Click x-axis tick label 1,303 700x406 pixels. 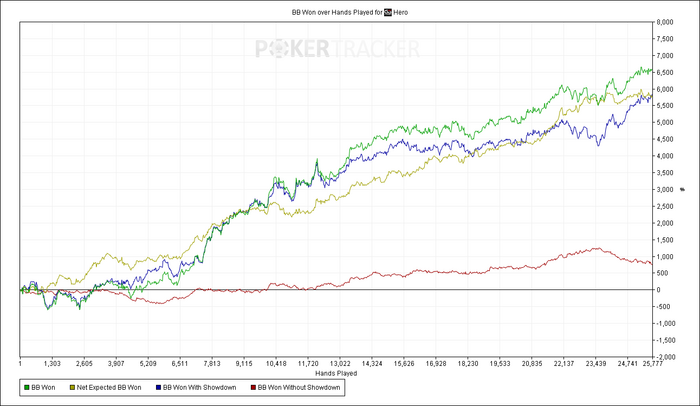pyautogui.click(x=52, y=364)
